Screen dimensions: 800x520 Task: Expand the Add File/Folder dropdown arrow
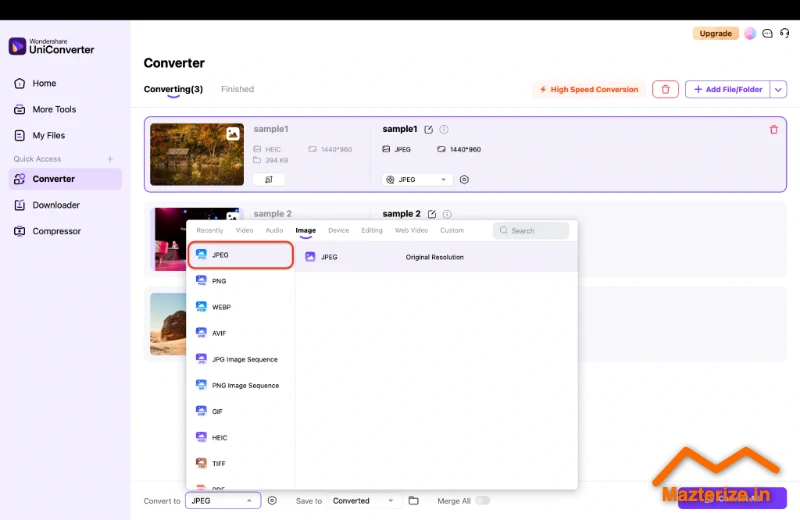(778, 89)
